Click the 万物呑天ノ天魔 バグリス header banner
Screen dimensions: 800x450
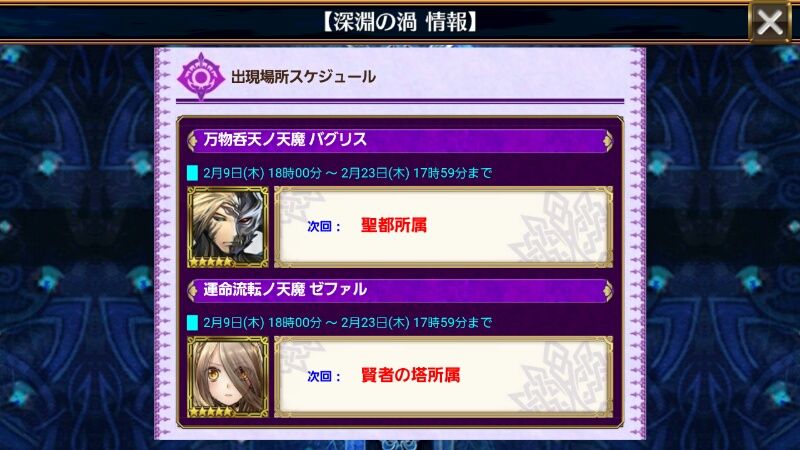pyautogui.click(x=400, y=140)
